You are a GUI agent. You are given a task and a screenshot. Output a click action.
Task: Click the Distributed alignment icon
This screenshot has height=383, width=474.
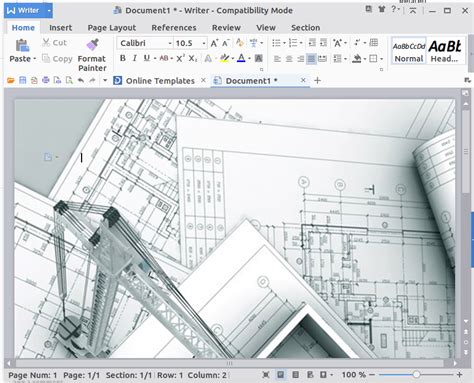tap(322, 59)
